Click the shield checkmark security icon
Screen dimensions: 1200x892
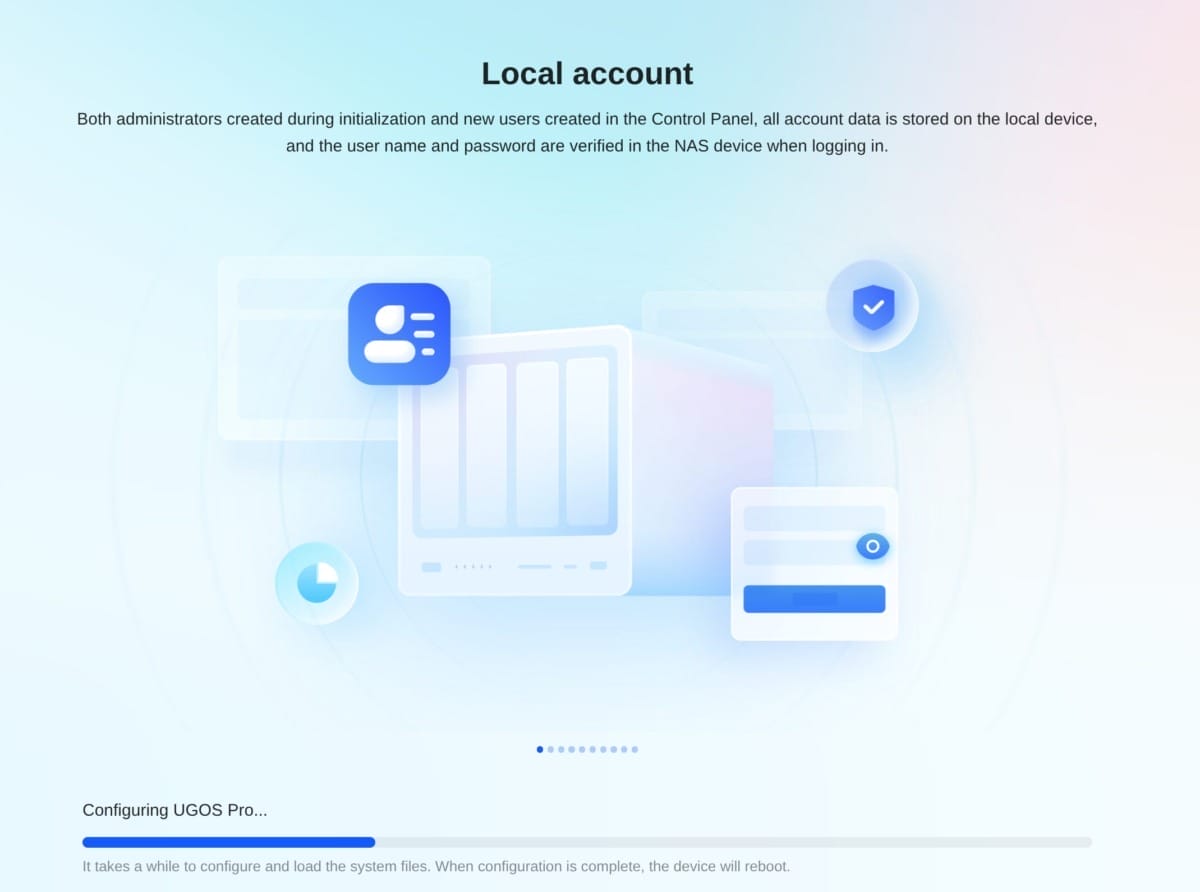coord(872,306)
